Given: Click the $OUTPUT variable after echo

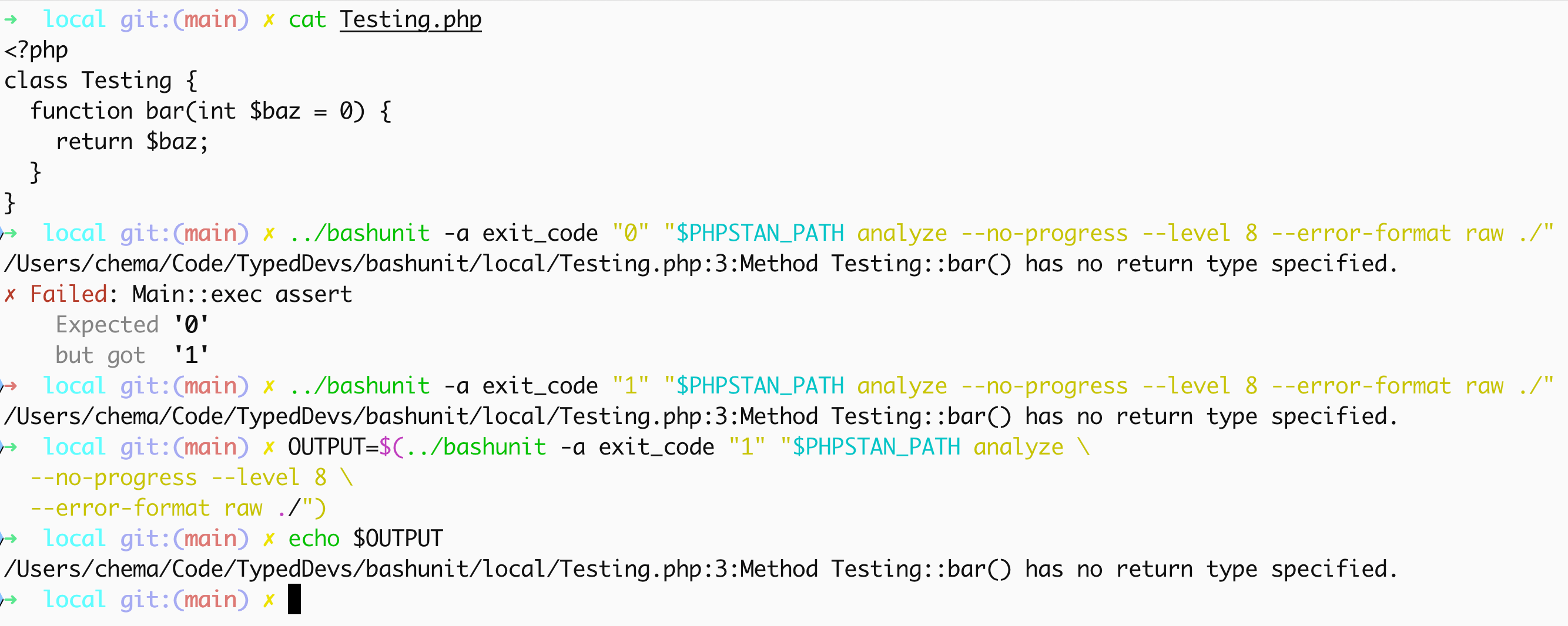Looking at the screenshot, I should (x=398, y=539).
